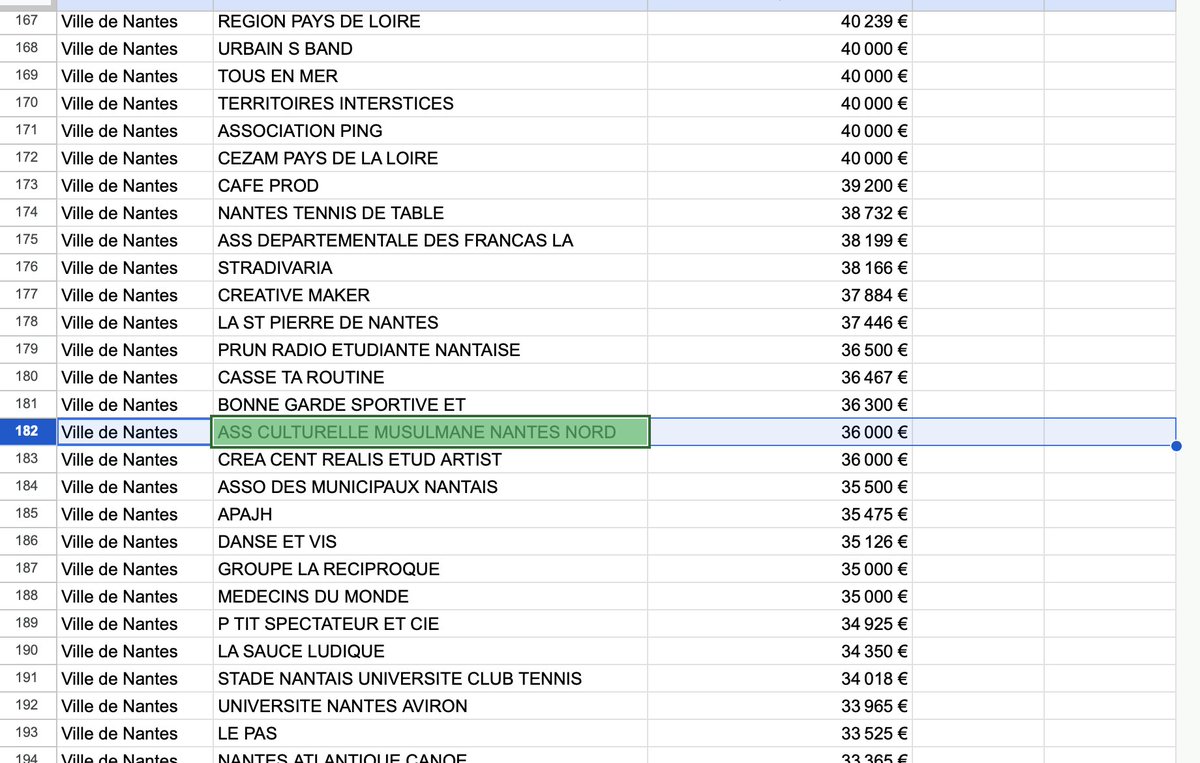Click GROUPE LA RECIPROQUE cell
Viewport: 1200px width, 763px height.
point(430,569)
